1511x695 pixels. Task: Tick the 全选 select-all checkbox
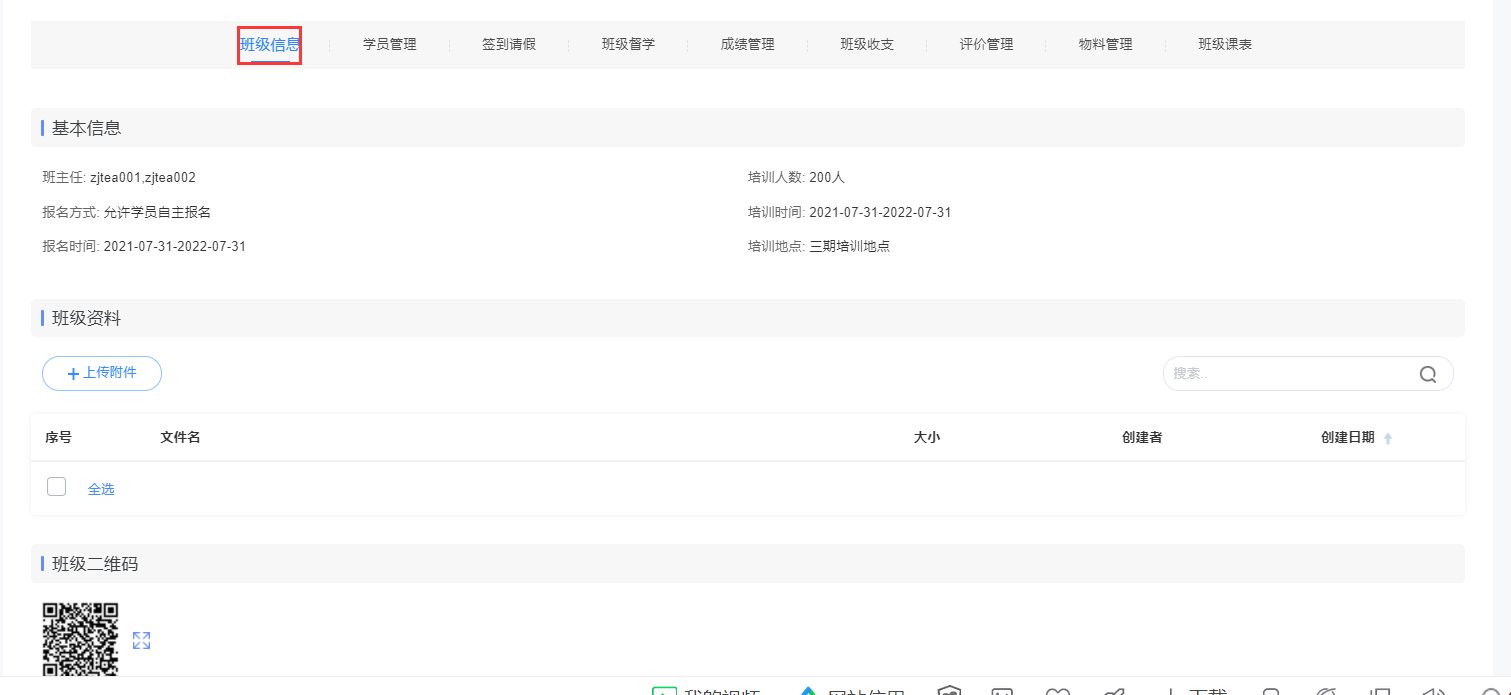(x=57, y=487)
